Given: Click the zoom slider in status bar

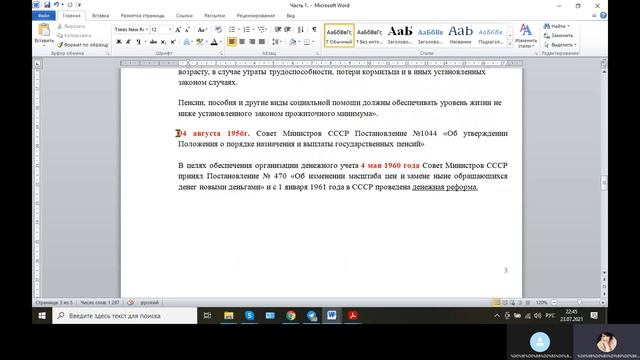Looking at the screenshot, I should tap(578, 302).
